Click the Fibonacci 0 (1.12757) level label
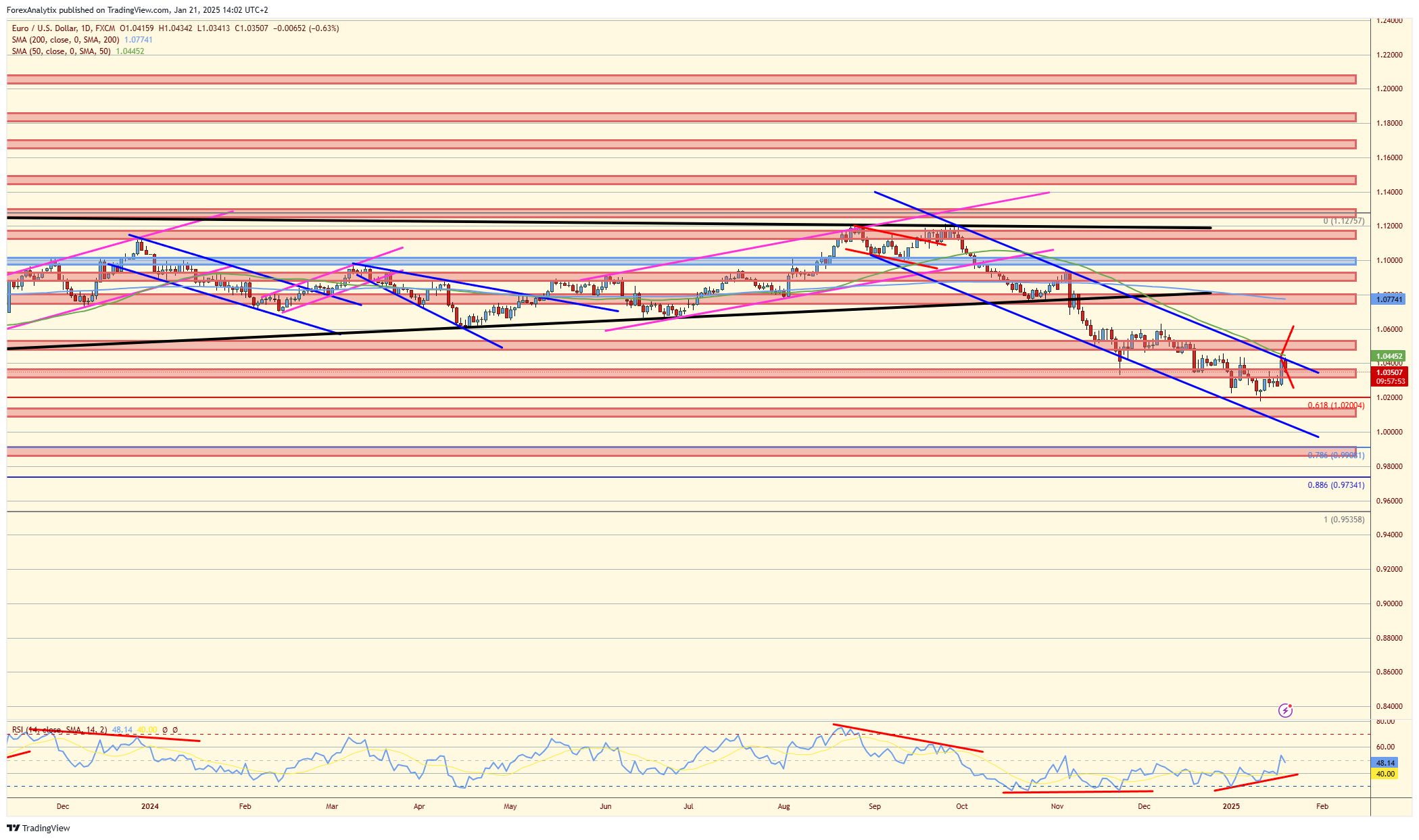This screenshot has width=1419, height=840. 1344,221
